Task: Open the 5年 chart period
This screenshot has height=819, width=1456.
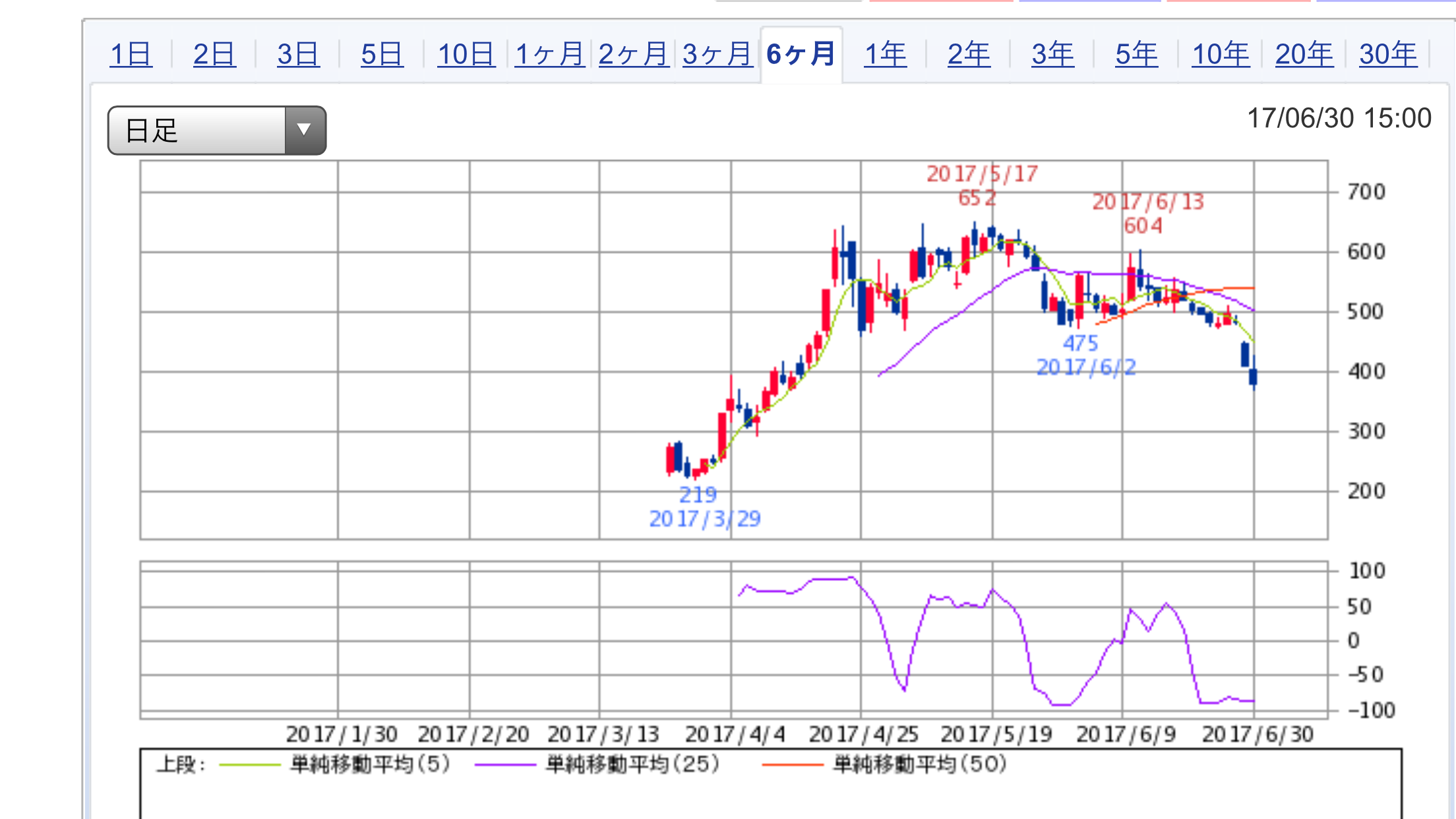Action: tap(1136, 54)
